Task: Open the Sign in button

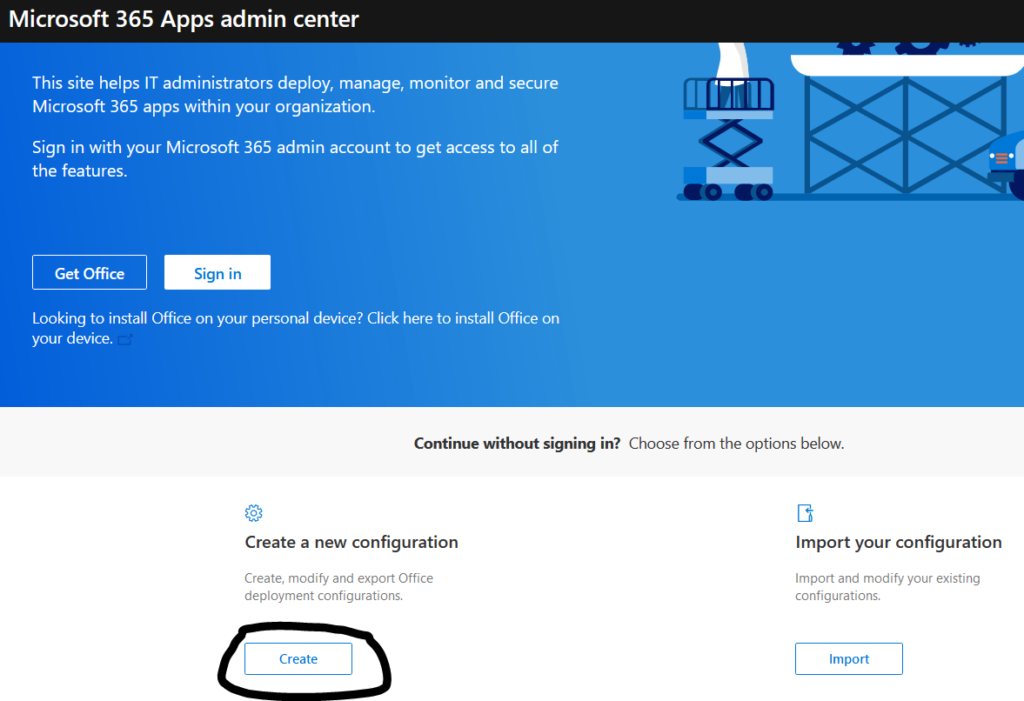Action: pyautogui.click(x=217, y=272)
